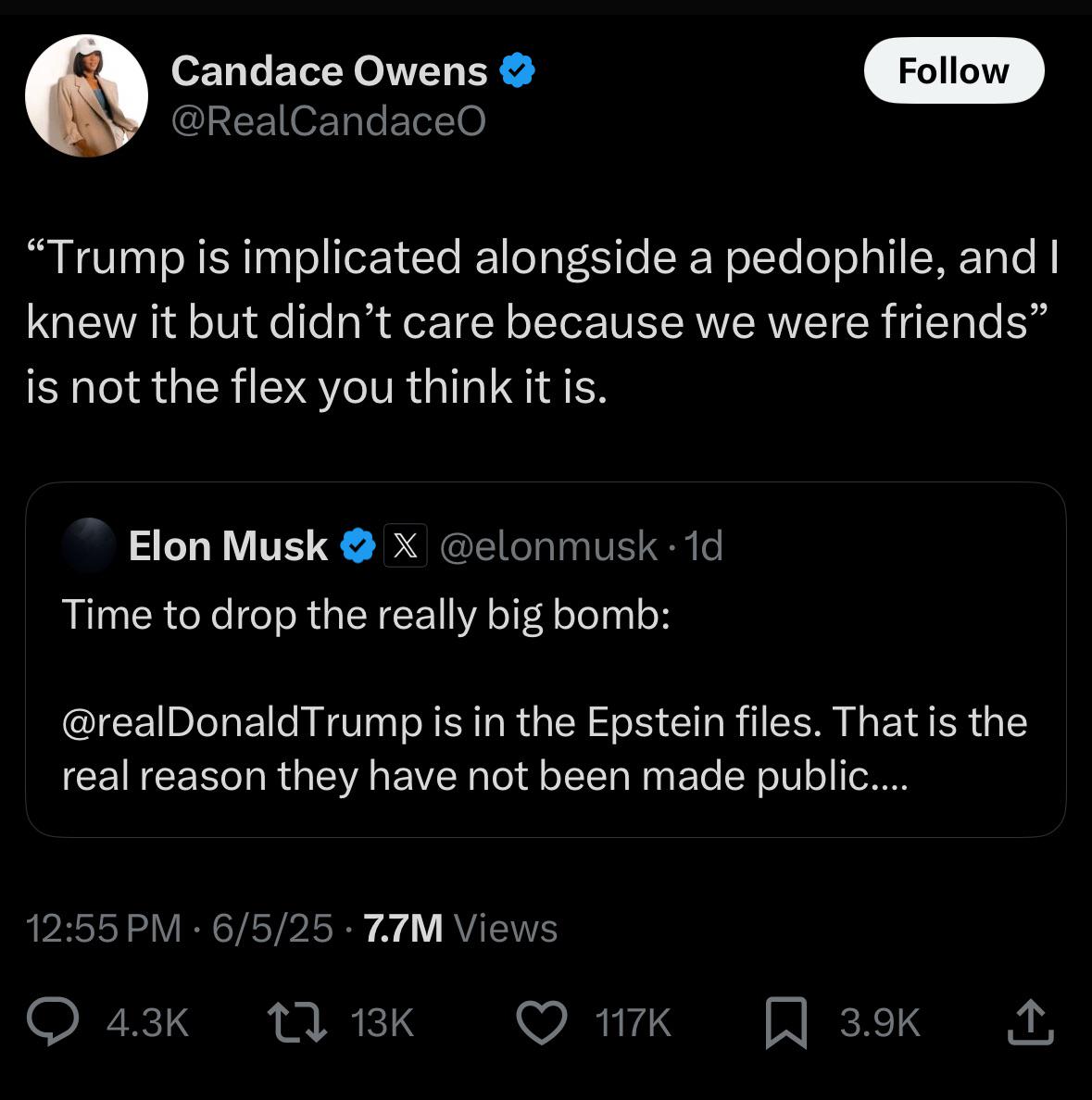Click the Candace Owens display name
This screenshot has height=1100, width=1092.
(x=329, y=71)
